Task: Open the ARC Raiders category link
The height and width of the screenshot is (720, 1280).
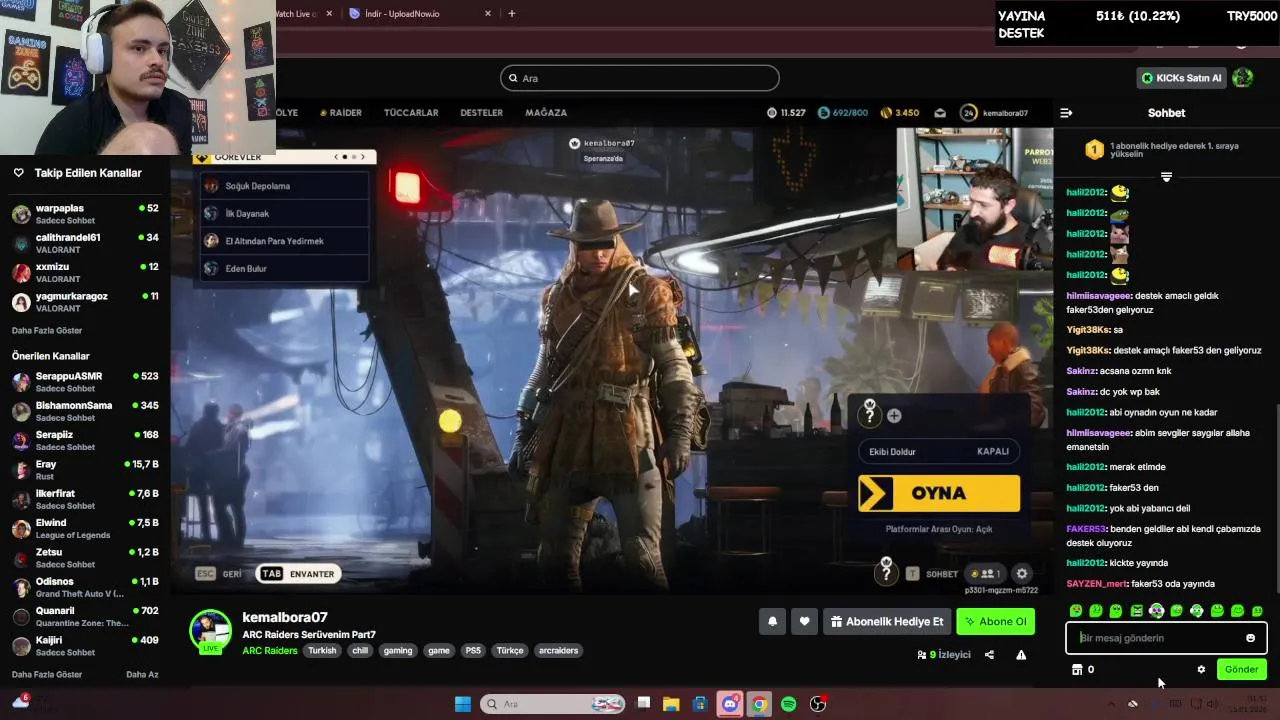Action: 270,651
